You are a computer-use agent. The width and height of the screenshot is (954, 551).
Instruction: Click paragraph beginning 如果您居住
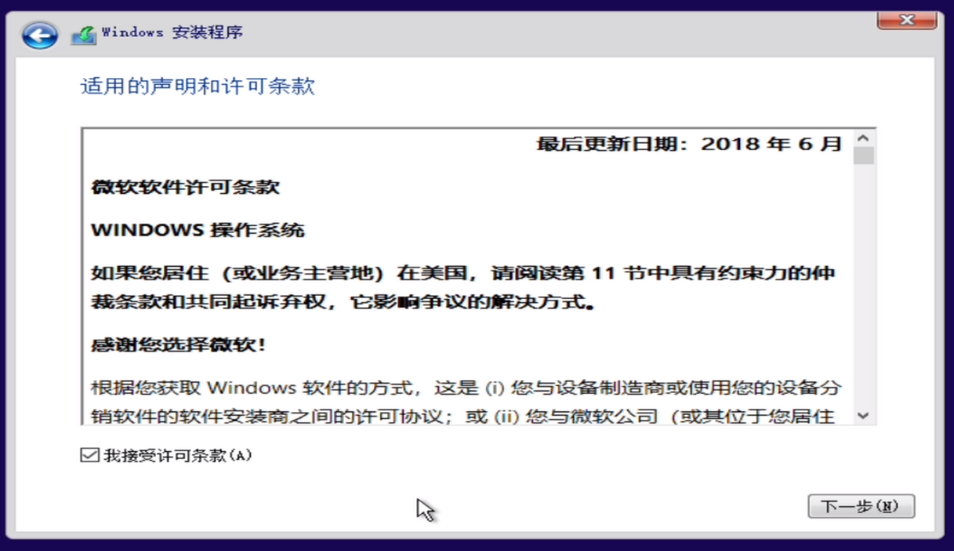(x=462, y=287)
